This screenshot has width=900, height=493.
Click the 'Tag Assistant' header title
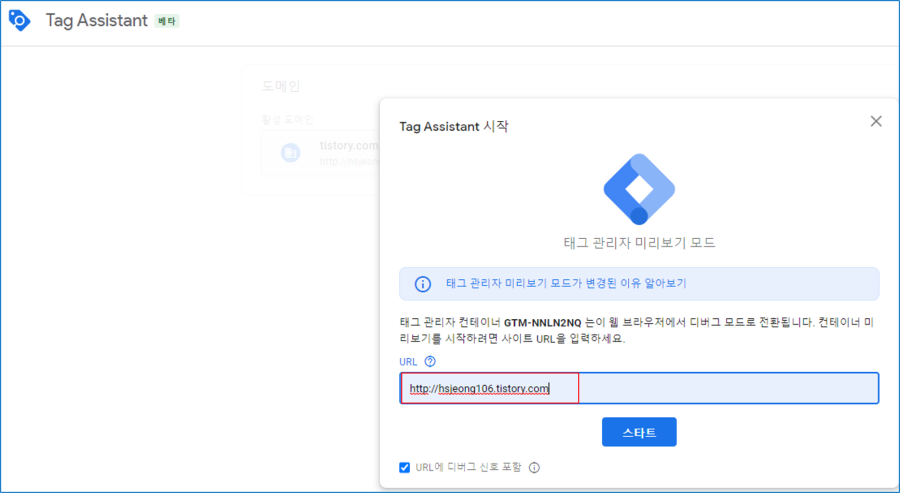click(x=96, y=21)
